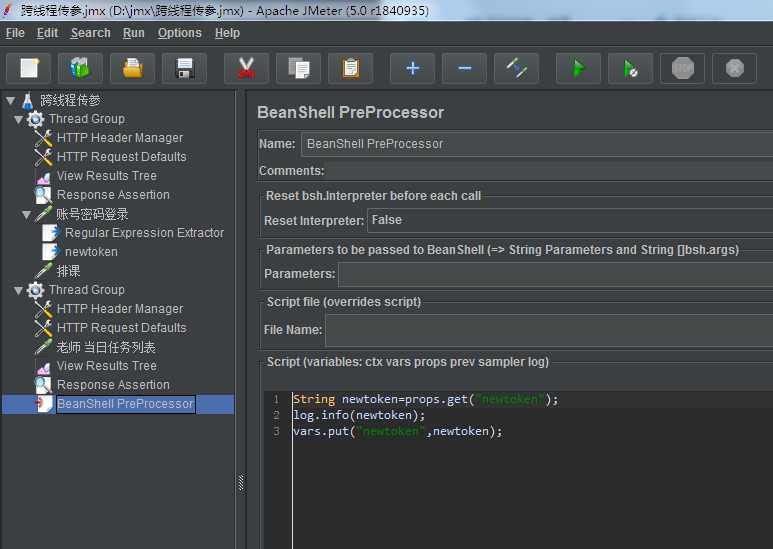The width and height of the screenshot is (773, 549).
Task: Click the newtoken post-processor icon
Action: [x=51, y=252]
